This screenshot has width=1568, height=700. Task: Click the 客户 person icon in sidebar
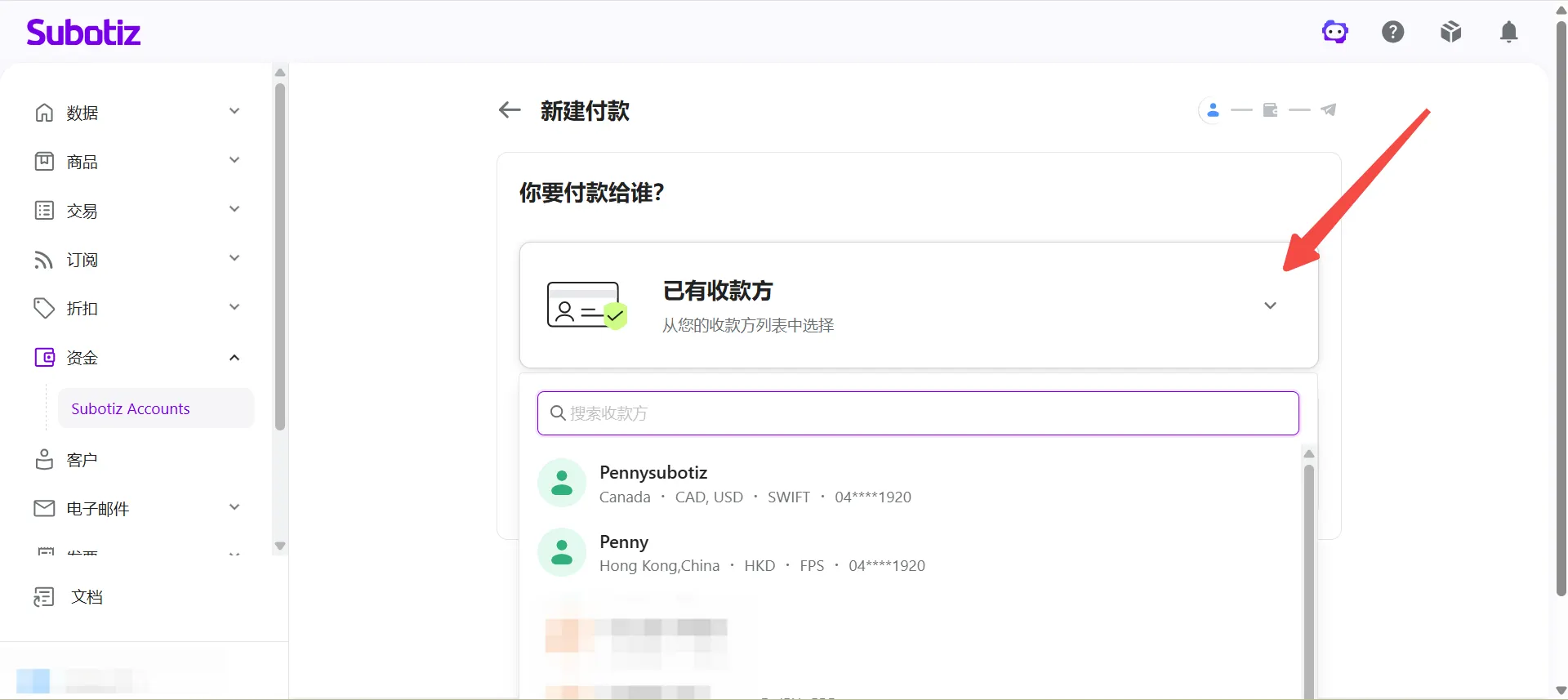44,460
